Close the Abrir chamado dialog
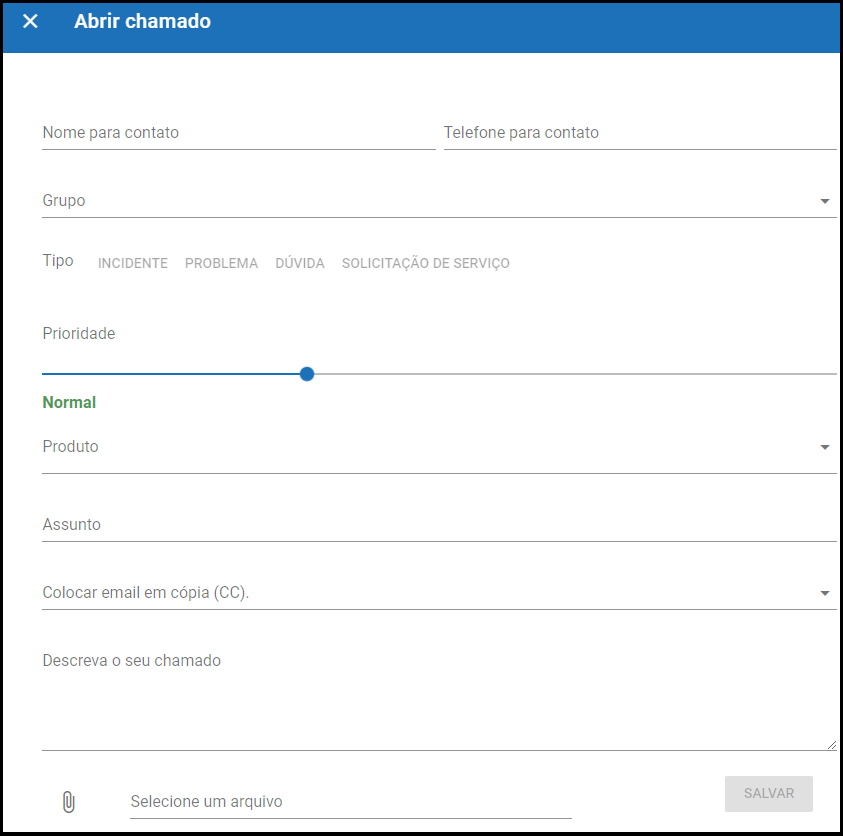The width and height of the screenshot is (843, 836). (30, 22)
